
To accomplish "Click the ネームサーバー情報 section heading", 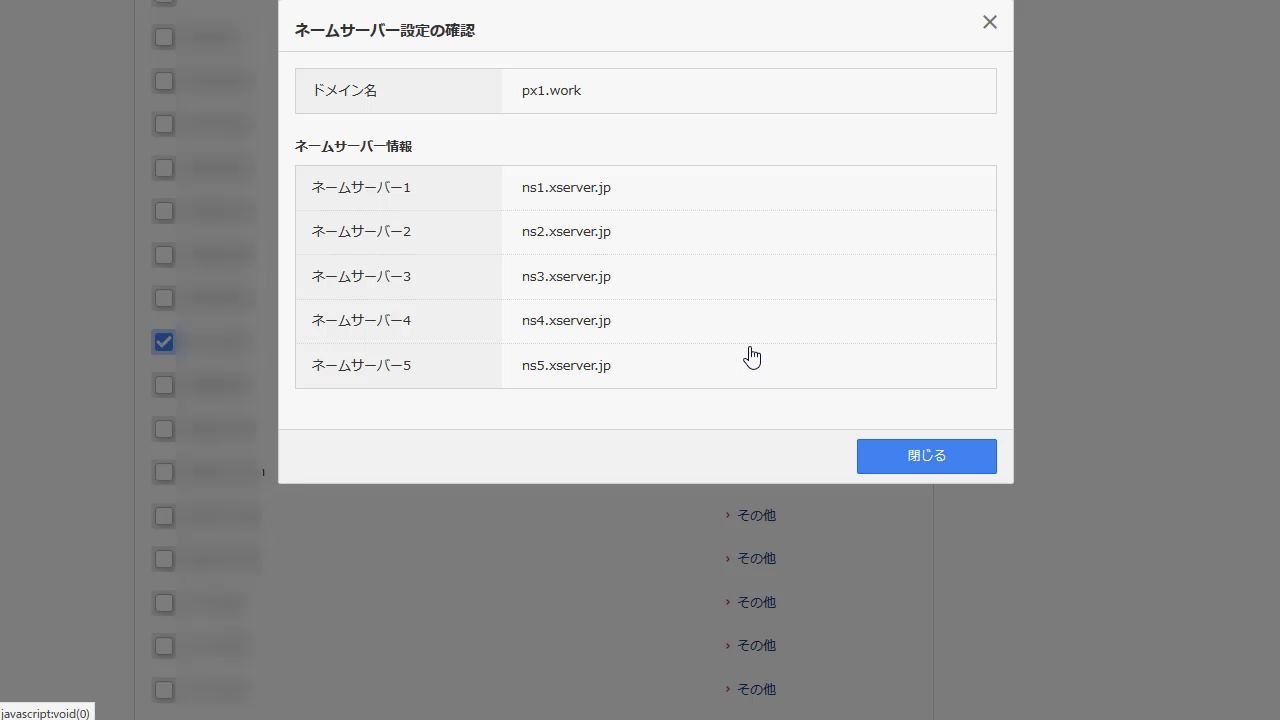I will 353,147.
